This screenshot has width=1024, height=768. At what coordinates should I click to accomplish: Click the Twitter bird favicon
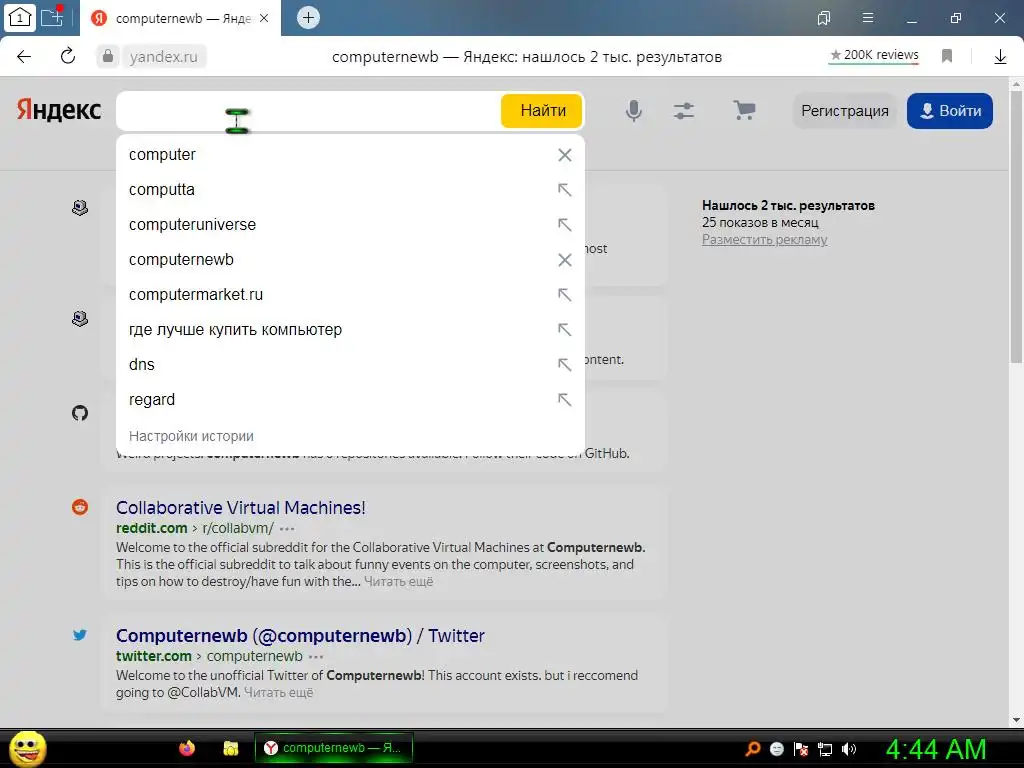[x=80, y=635]
